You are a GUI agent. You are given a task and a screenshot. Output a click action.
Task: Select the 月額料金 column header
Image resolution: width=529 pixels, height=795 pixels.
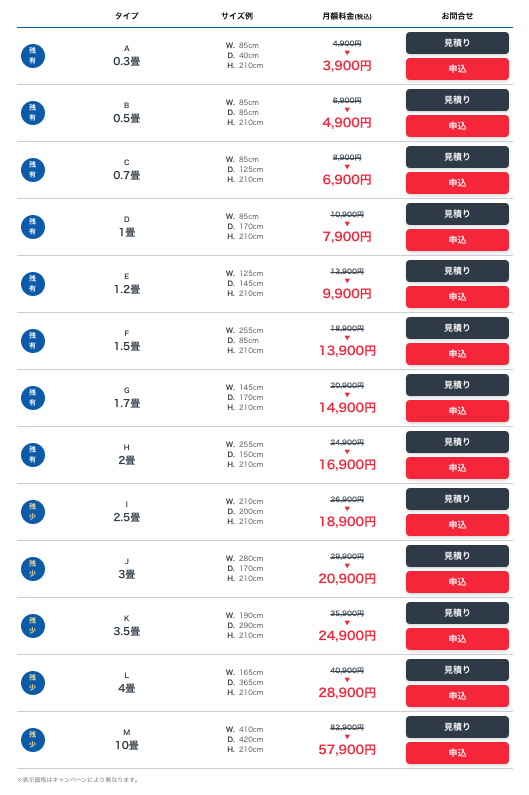[347, 16]
